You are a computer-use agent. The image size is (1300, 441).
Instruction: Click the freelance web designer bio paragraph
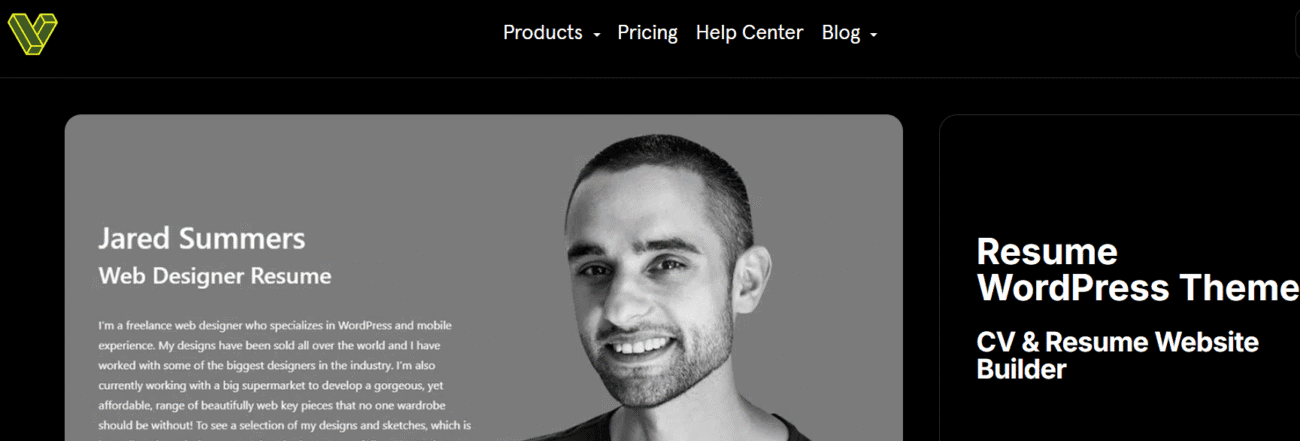(285, 379)
